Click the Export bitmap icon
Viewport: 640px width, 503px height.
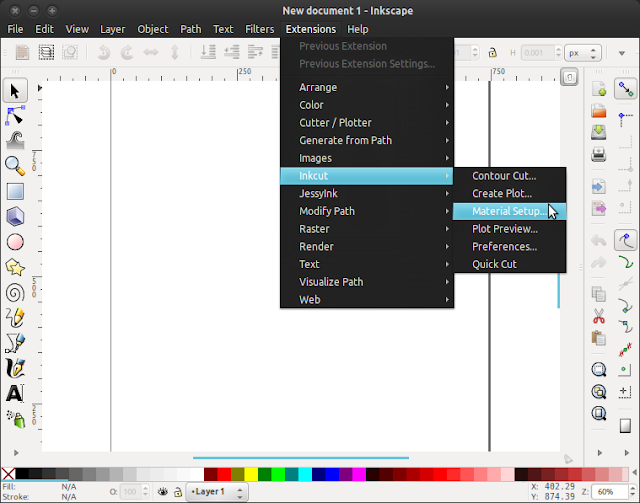[599, 209]
